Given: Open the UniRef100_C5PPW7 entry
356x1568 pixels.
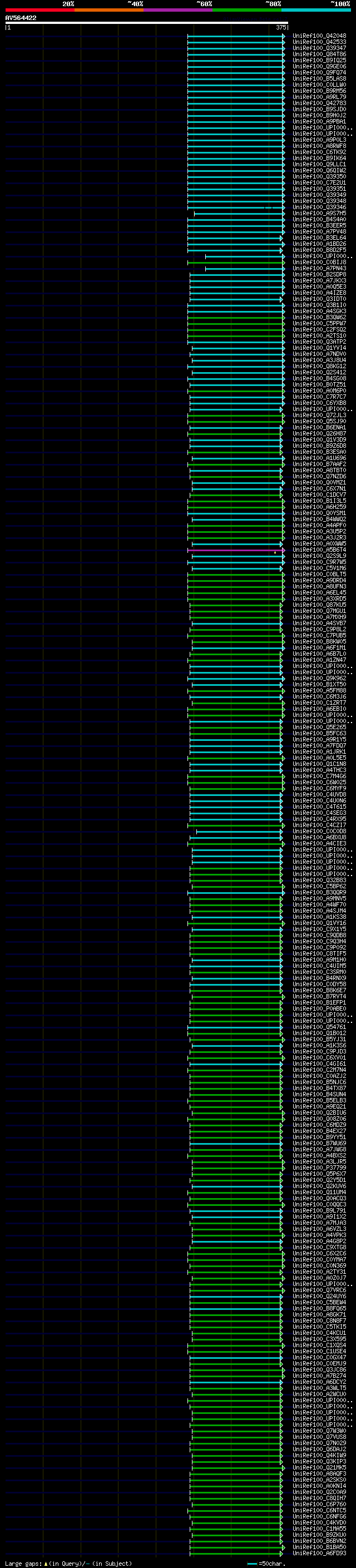Looking at the screenshot, I should tap(319, 323).
